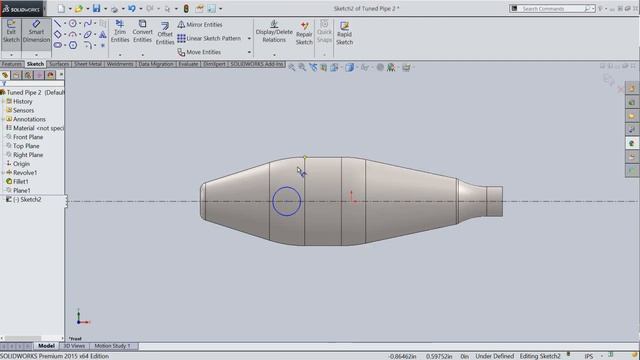Select the Line sketch tool
The height and width of the screenshot is (360, 640).
pos(58,24)
